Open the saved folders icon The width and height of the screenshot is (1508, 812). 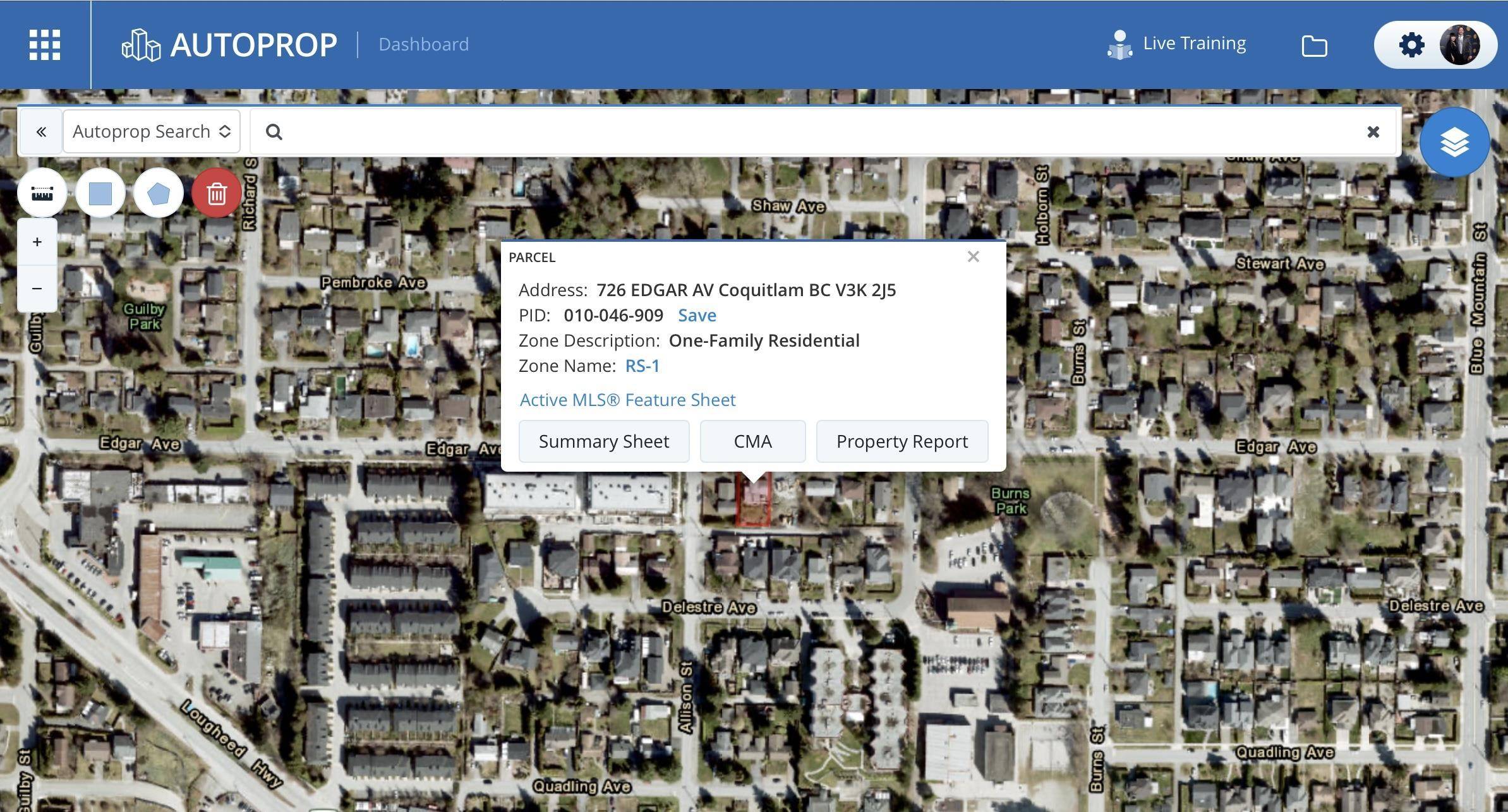tap(1314, 45)
